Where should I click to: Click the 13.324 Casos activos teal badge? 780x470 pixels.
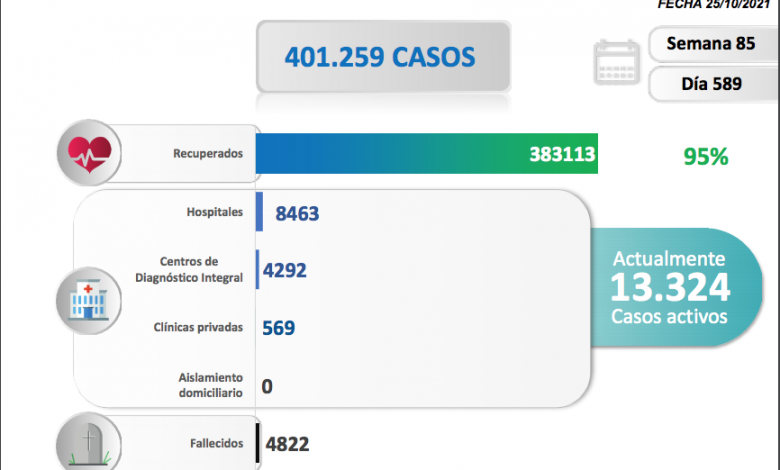point(671,290)
